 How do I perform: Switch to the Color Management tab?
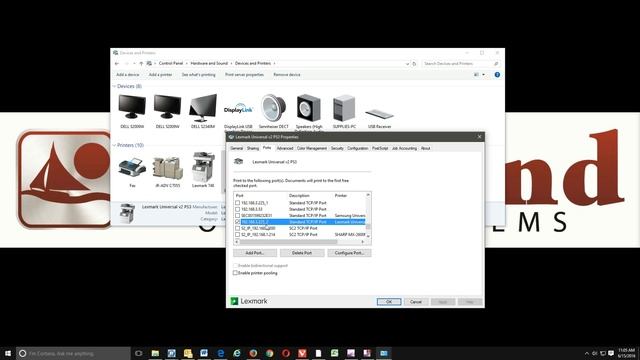coord(312,148)
